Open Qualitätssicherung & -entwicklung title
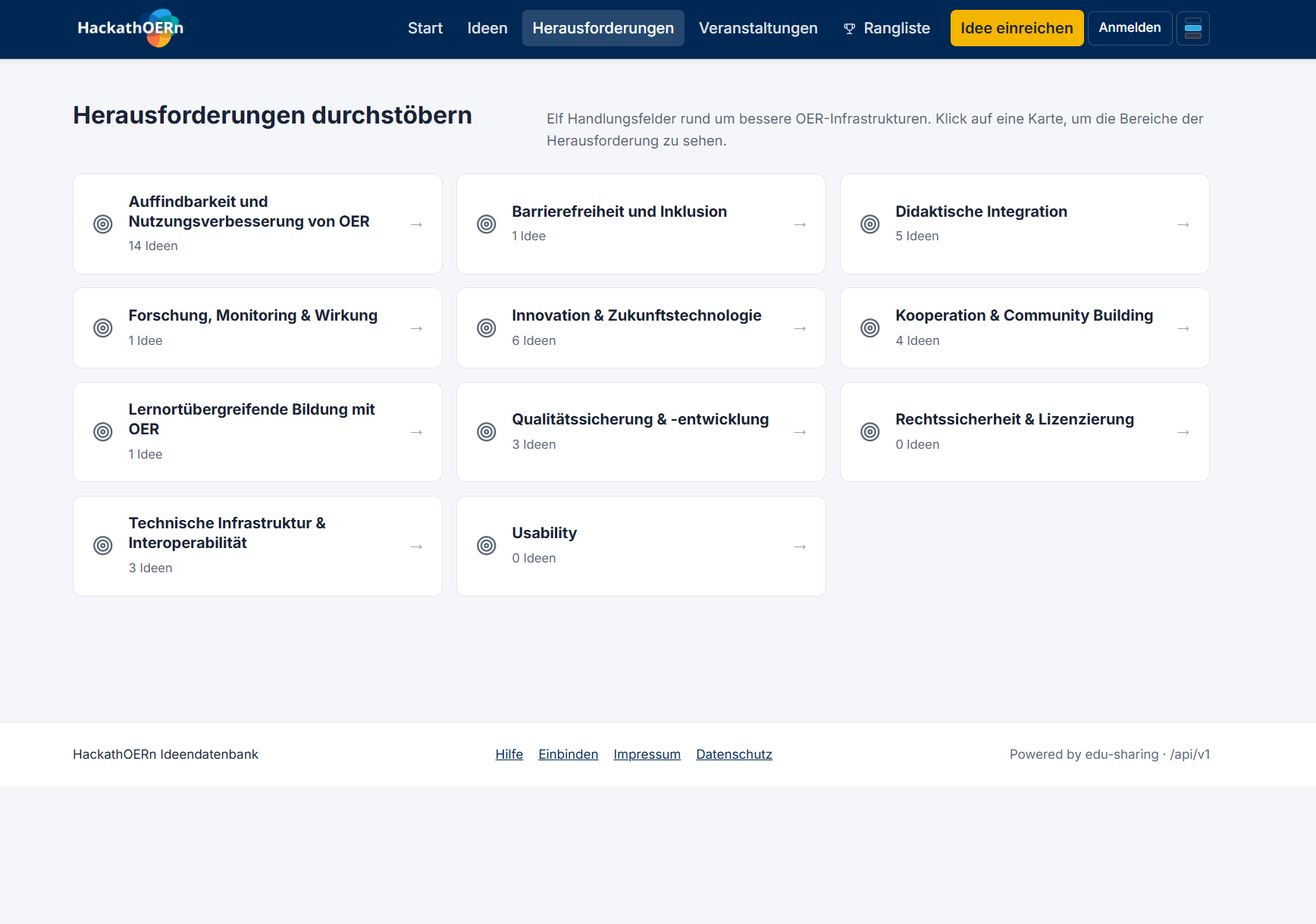This screenshot has width=1316, height=924. pyautogui.click(x=641, y=419)
